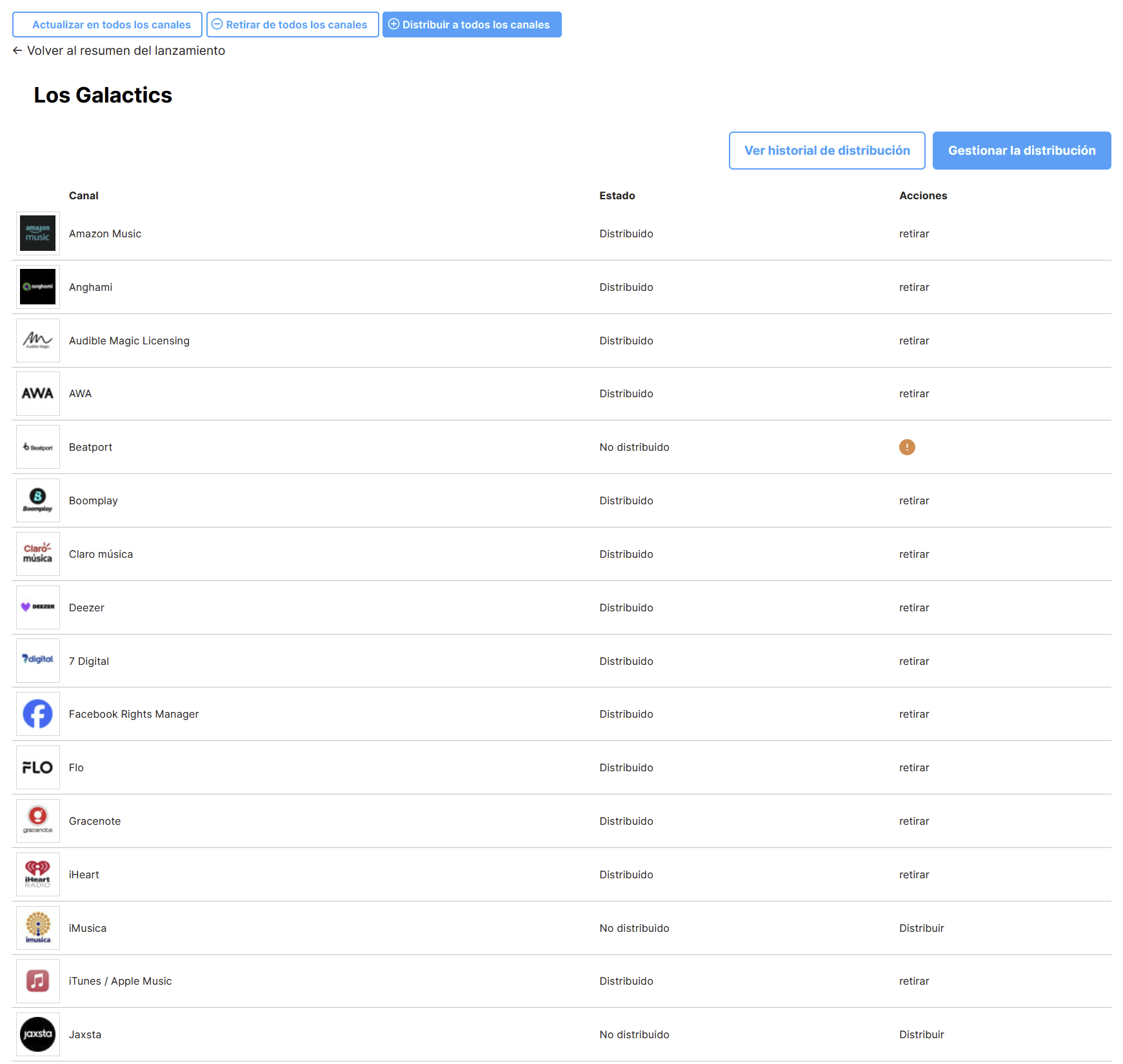This screenshot has height=1064, width=1123.
Task: Click the Beatport orange warning icon
Action: tap(907, 447)
